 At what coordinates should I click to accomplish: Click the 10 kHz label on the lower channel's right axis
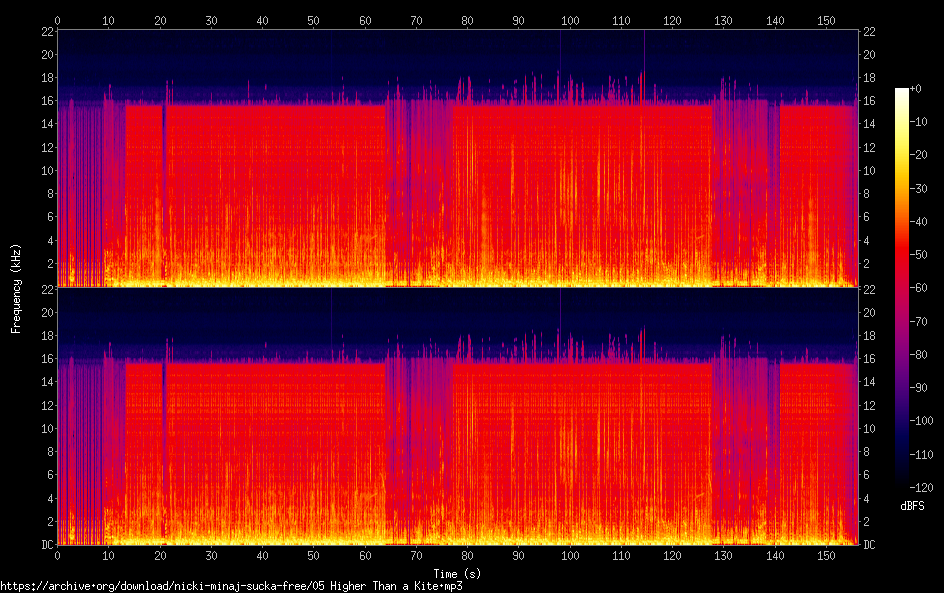[870, 428]
